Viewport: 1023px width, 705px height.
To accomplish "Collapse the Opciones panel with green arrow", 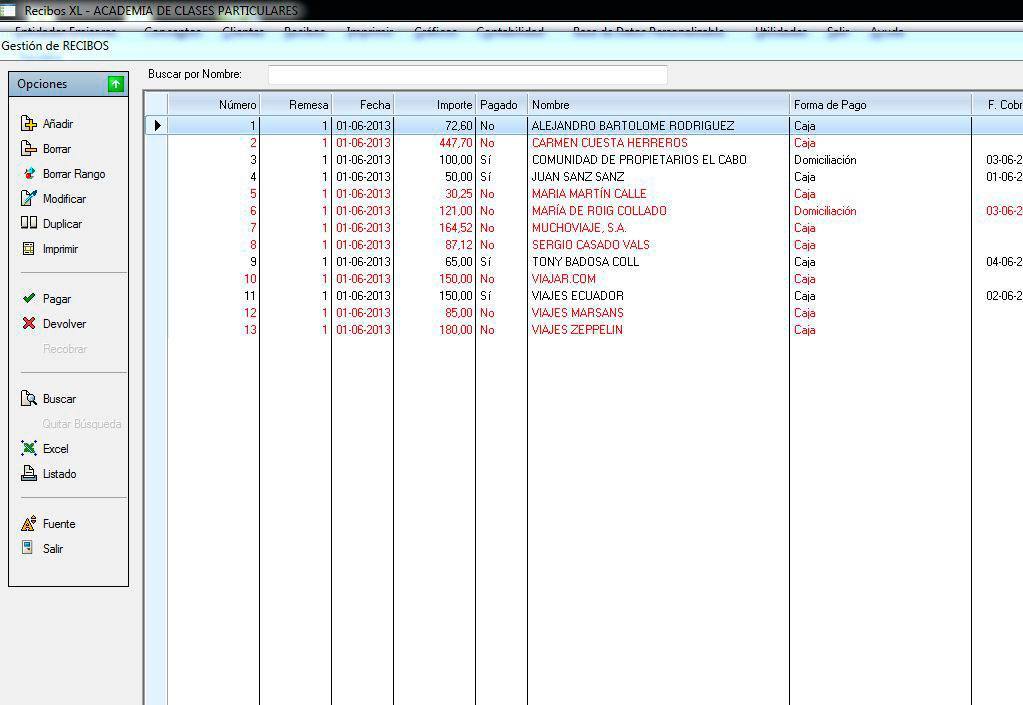I will [x=116, y=85].
